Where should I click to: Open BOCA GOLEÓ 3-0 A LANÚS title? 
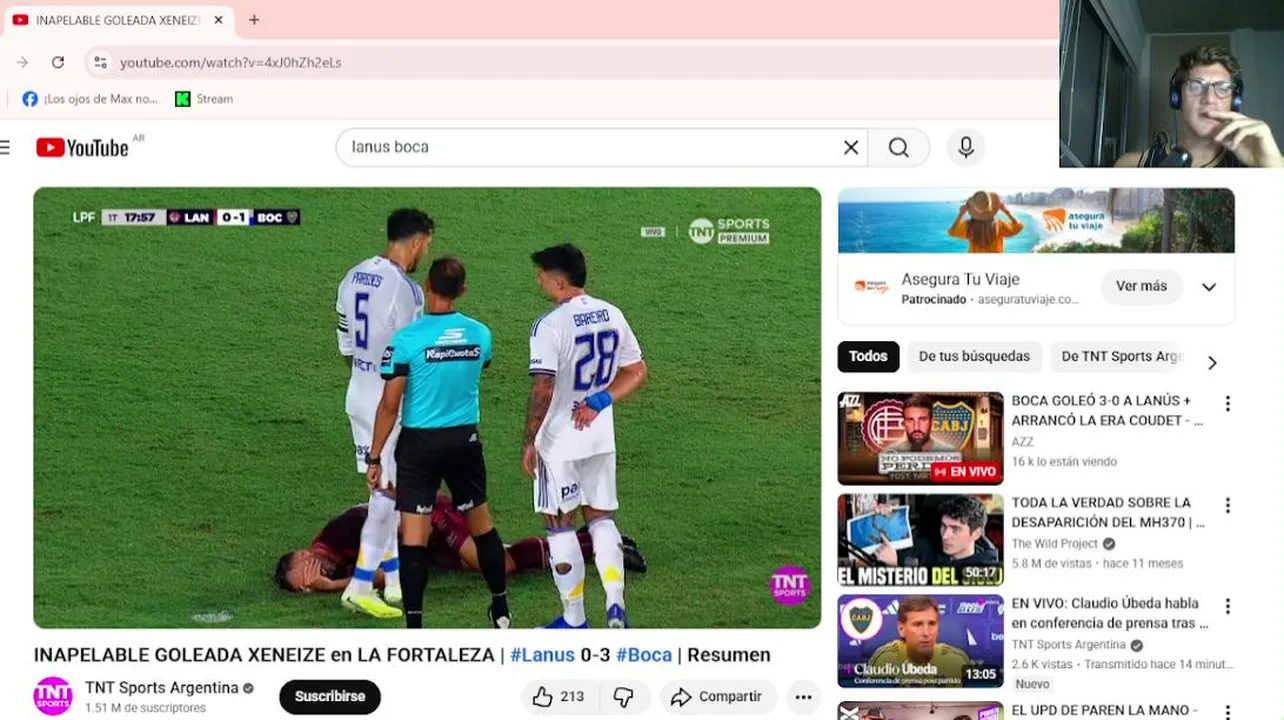point(1107,410)
